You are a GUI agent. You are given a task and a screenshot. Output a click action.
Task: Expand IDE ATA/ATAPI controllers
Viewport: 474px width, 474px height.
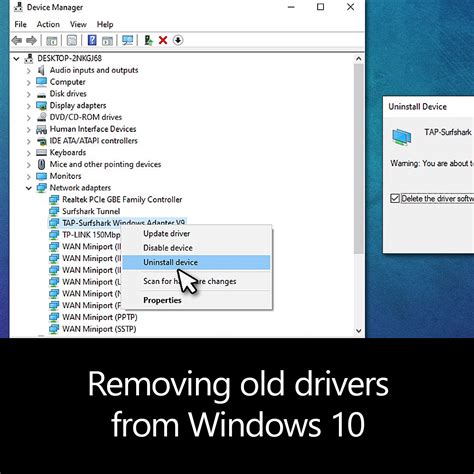pos(29,141)
